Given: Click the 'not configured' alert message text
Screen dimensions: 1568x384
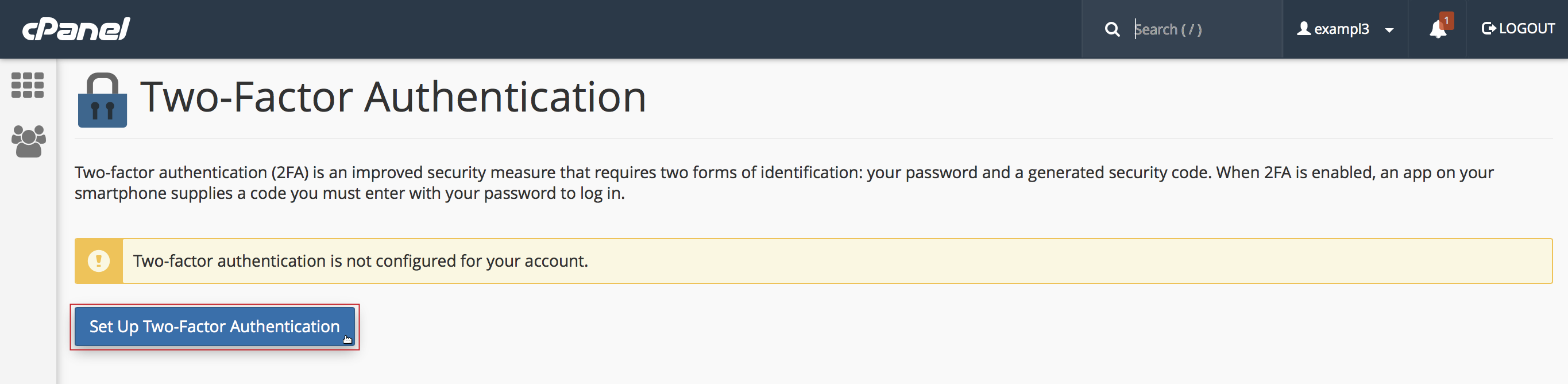Looking at the screenshot, I should pos(360,261).
